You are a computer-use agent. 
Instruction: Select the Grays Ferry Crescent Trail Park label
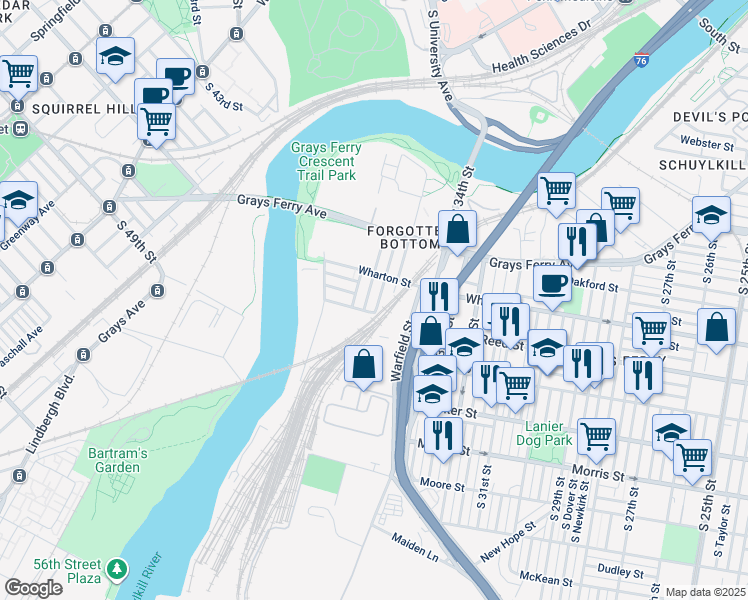[x=326, y=161]
